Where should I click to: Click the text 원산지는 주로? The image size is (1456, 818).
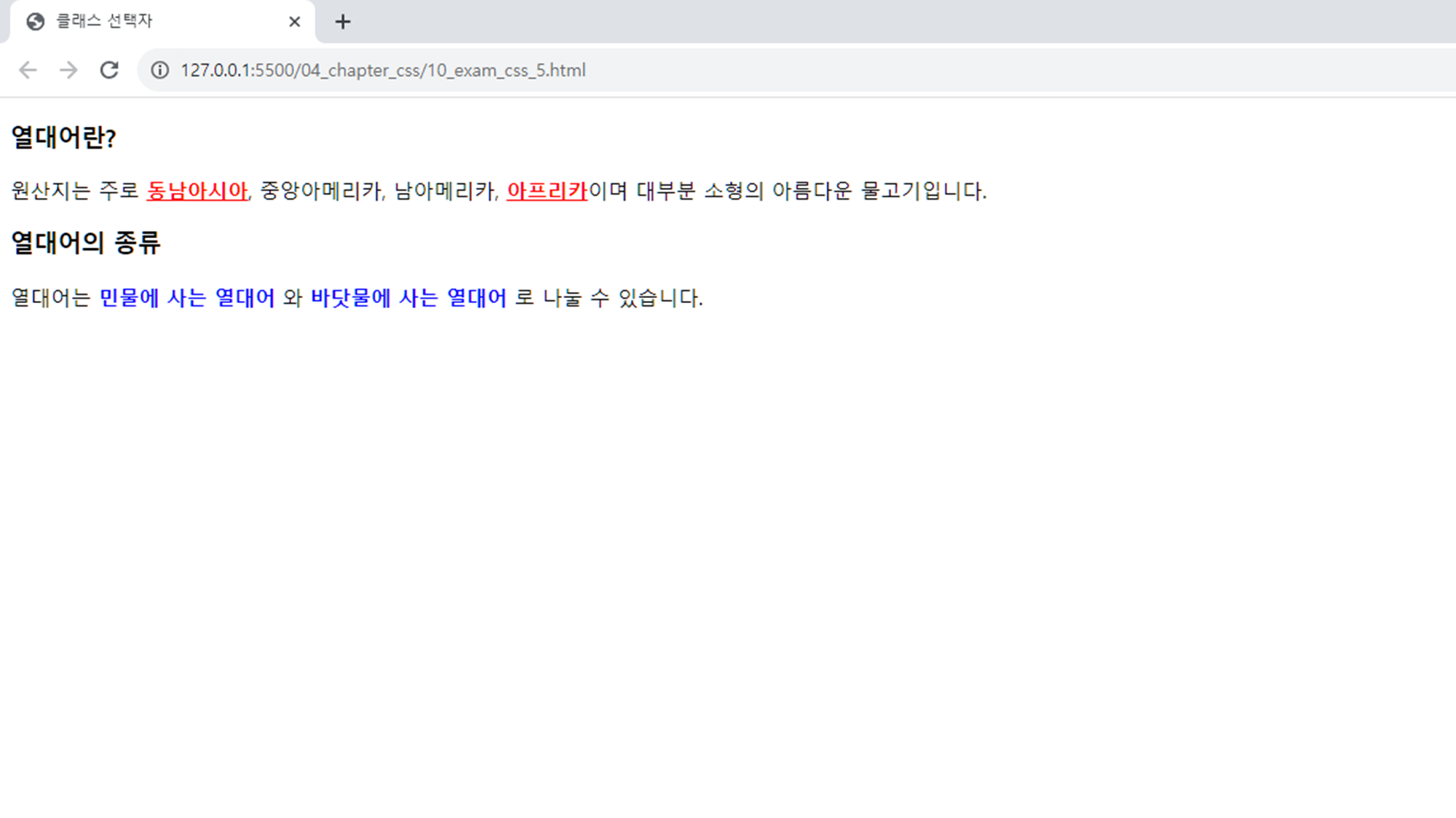click(x=74, y=191)
